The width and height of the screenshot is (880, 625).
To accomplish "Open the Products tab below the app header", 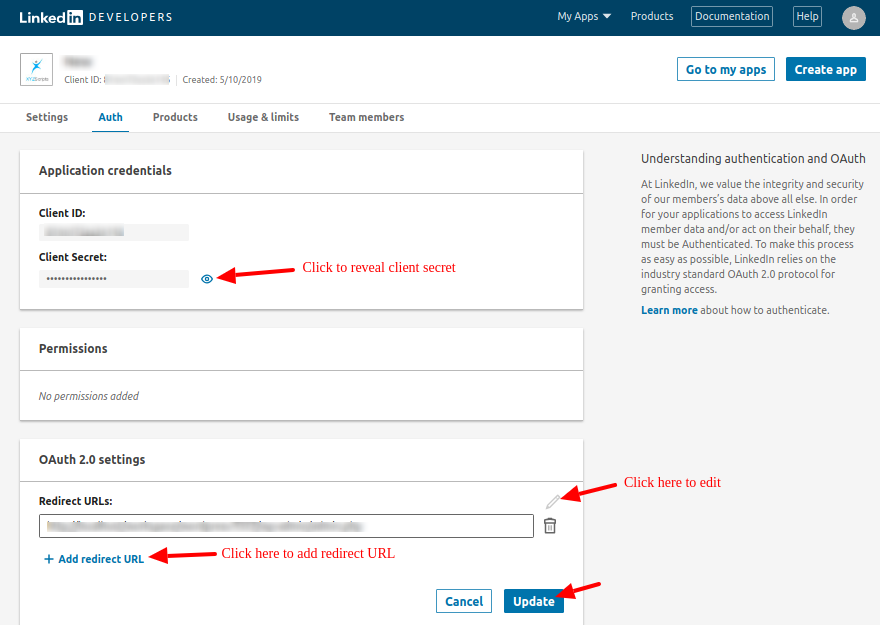I will pos(175,117).
